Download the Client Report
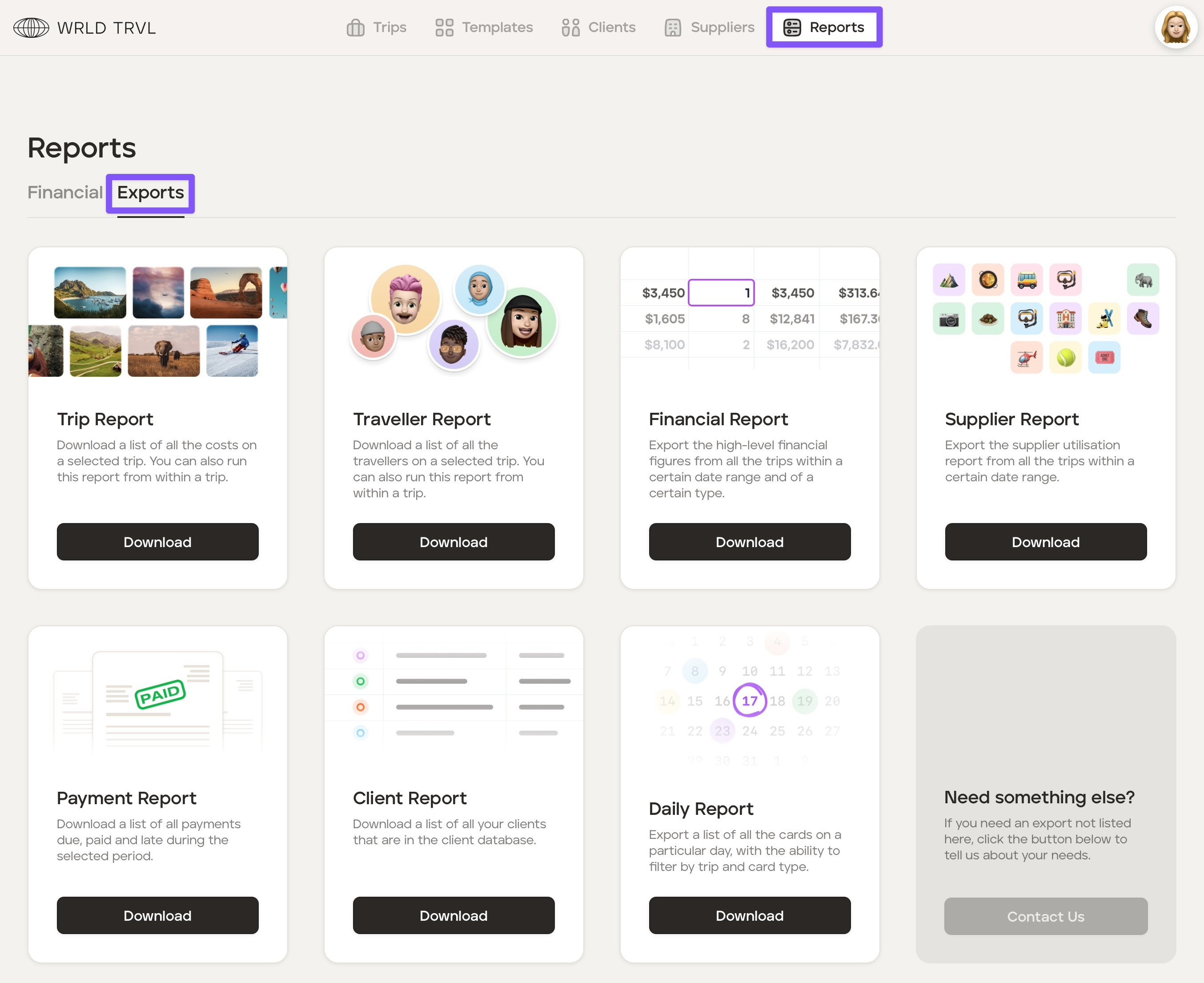The width and height of the screenshot is (1204, 983). coord(454,915)
